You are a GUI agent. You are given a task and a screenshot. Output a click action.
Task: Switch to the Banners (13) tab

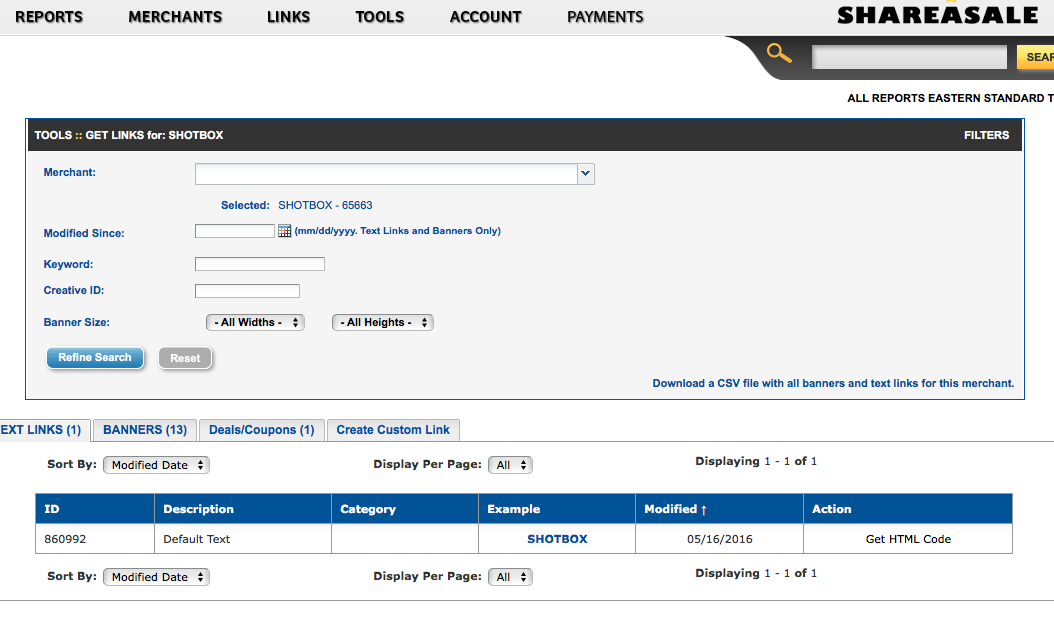click(x=145, y=430)
